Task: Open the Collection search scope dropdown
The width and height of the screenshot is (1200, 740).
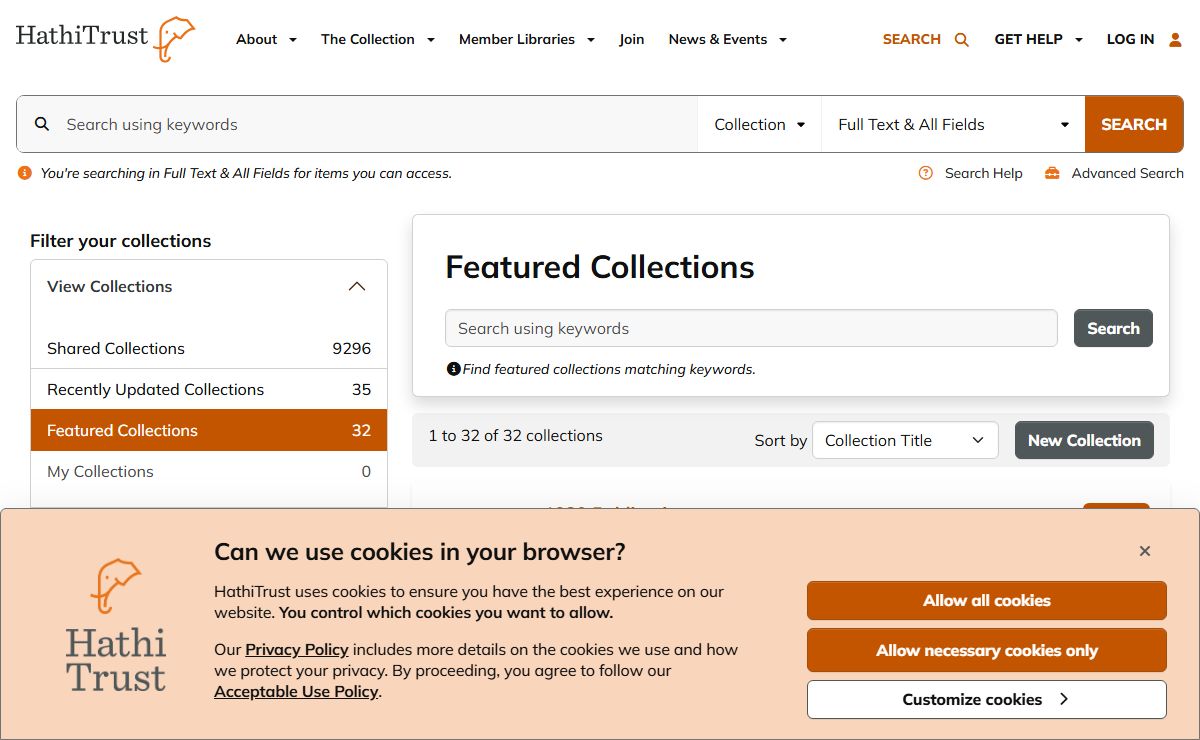Action: [759, 124]
